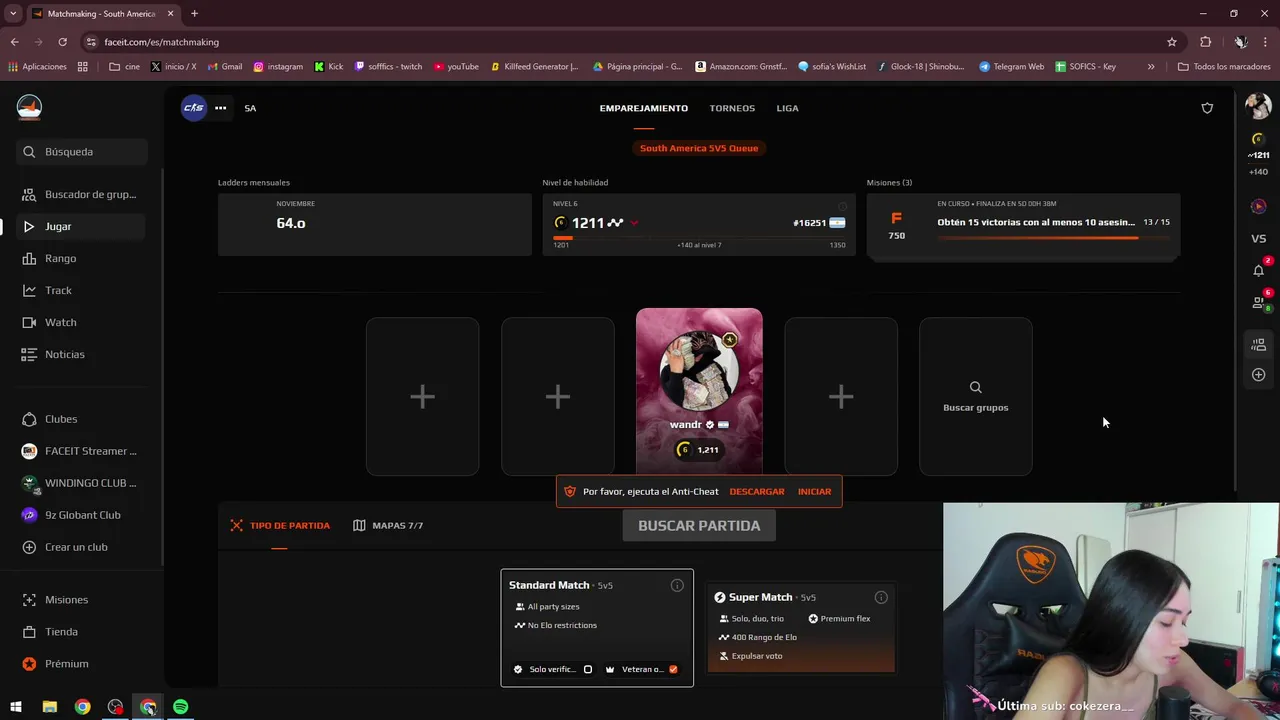Select the Super Match card
This screenshot has height=720, width=1280.
[801, 628]
